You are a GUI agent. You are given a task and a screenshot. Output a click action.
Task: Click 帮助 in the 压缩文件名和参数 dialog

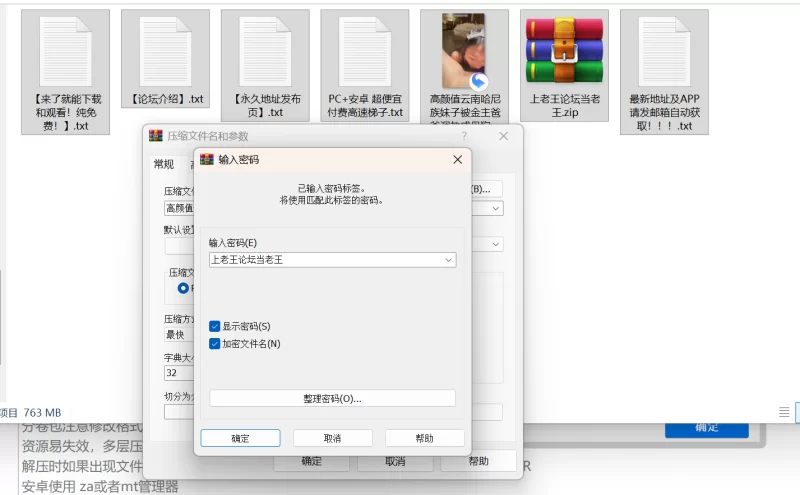coord(479,461)
